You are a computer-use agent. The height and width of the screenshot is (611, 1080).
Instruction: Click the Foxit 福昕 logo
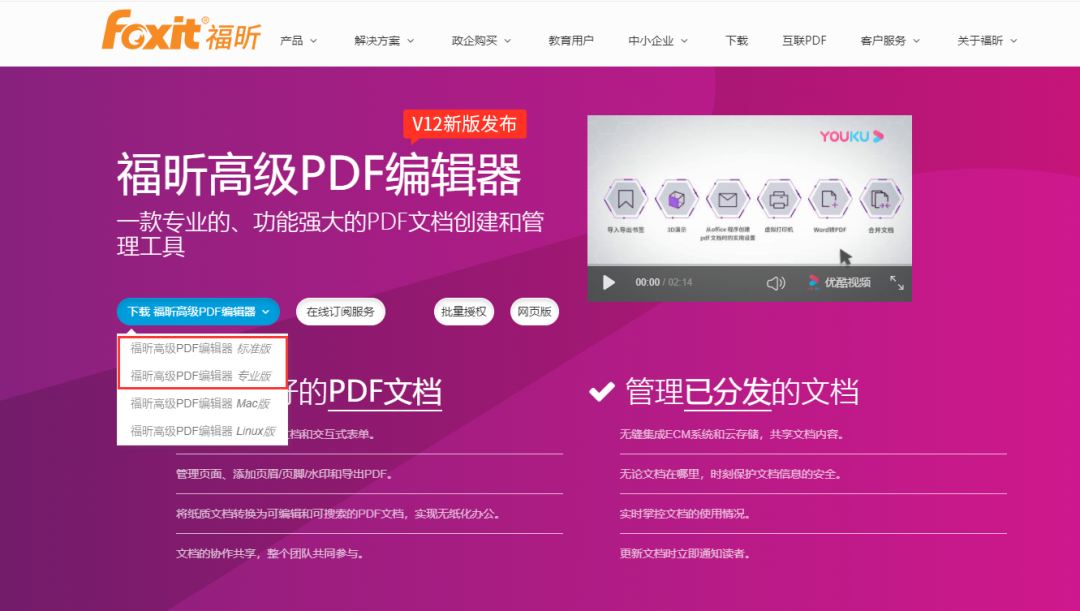181,30
